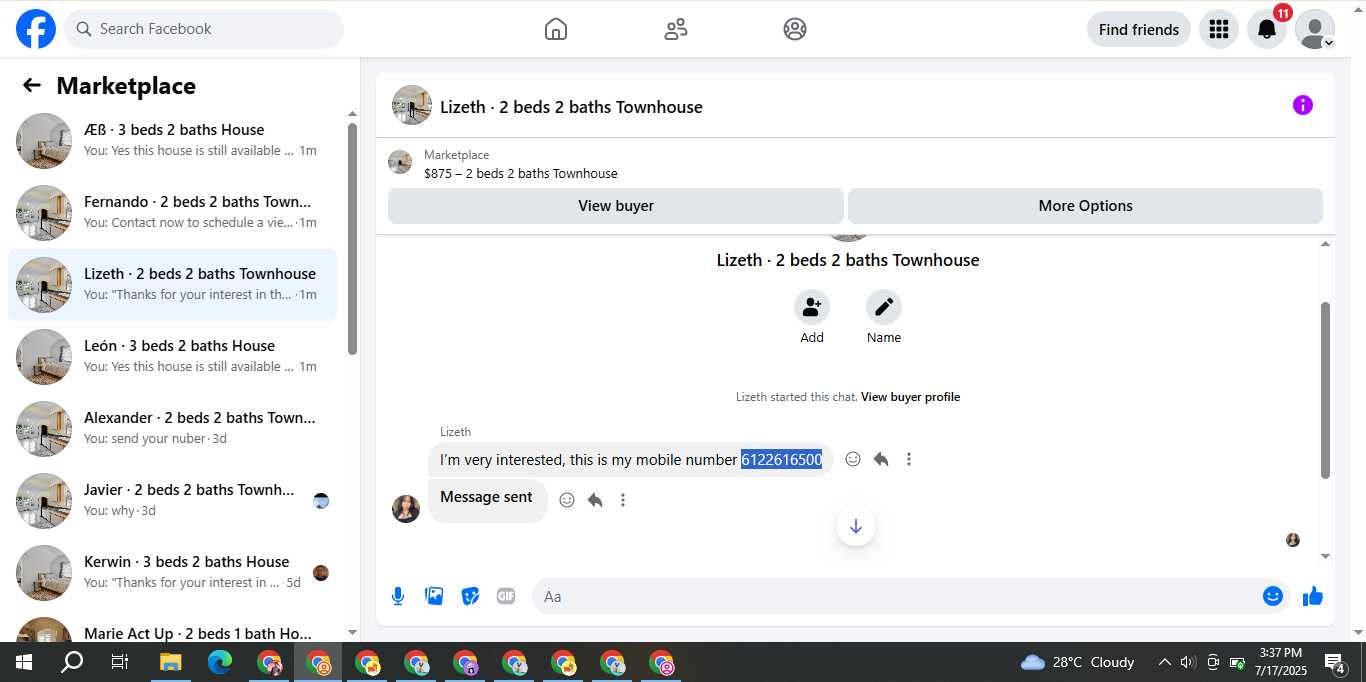
Task: Click the More Options button
Action: pos(1085,206)
